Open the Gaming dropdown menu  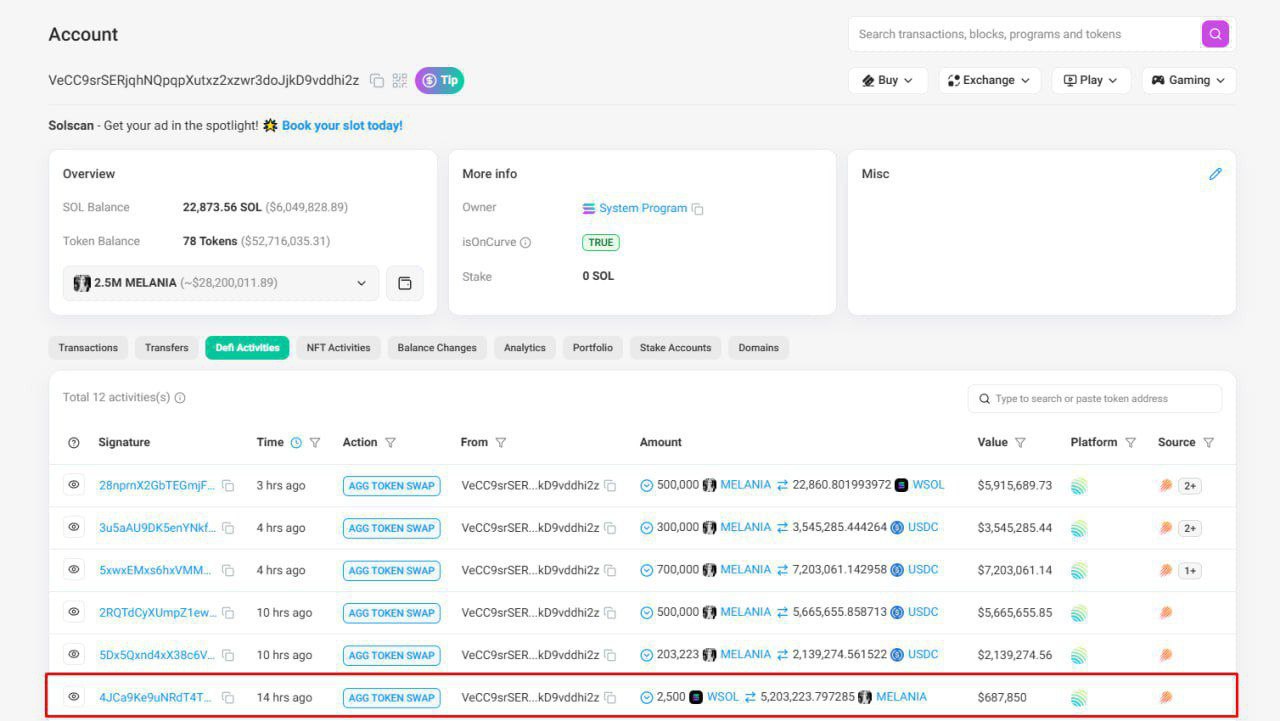[1189, 81]
